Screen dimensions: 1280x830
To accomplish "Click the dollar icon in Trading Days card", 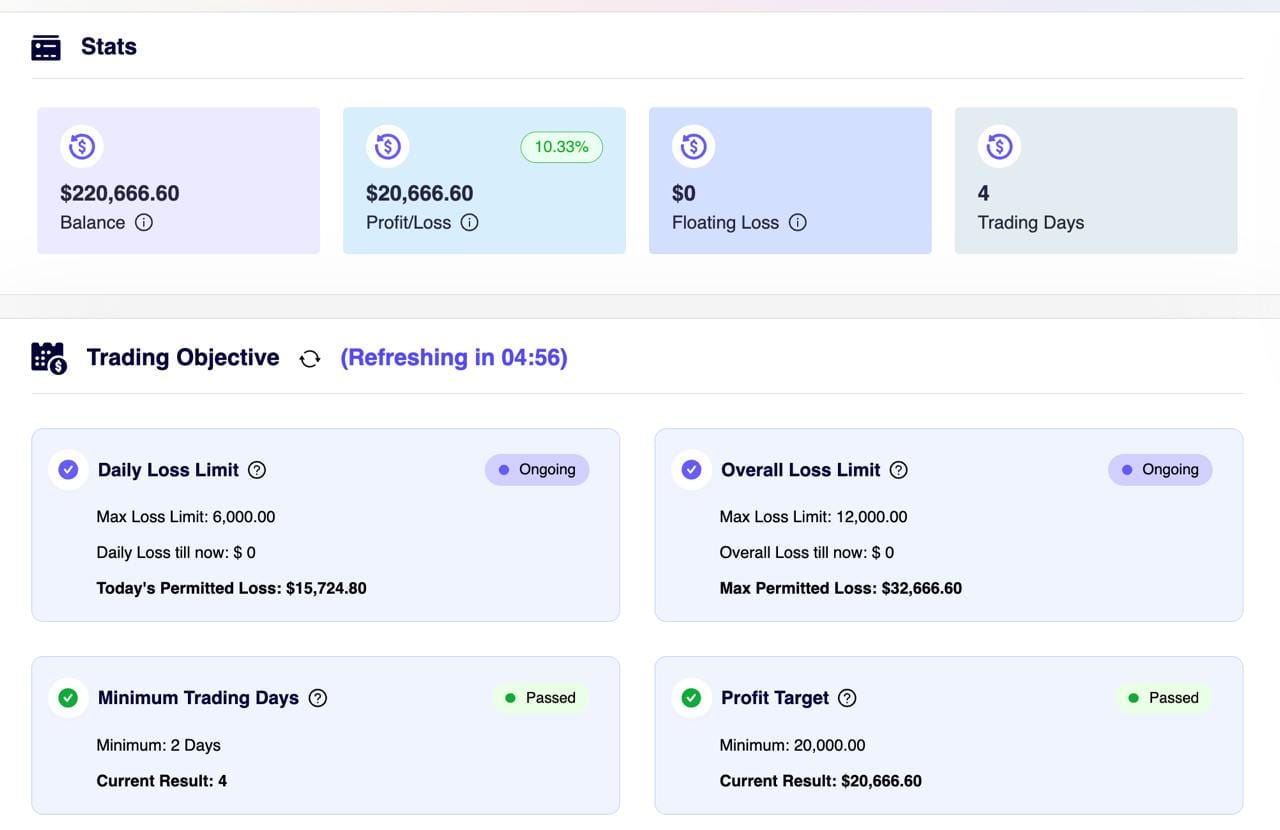I will 999,147.
